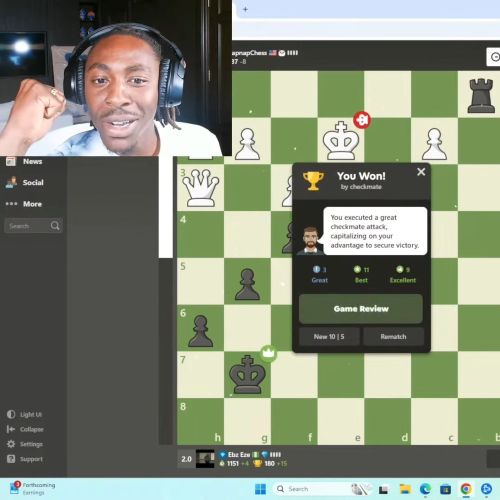Start the Game Review

pos(361,309)
